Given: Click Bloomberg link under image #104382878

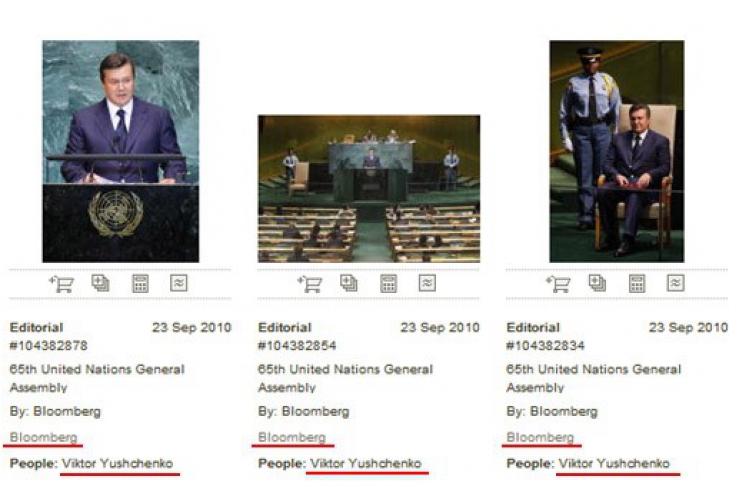Looking at the screenshot, I should tap(43, 437).
